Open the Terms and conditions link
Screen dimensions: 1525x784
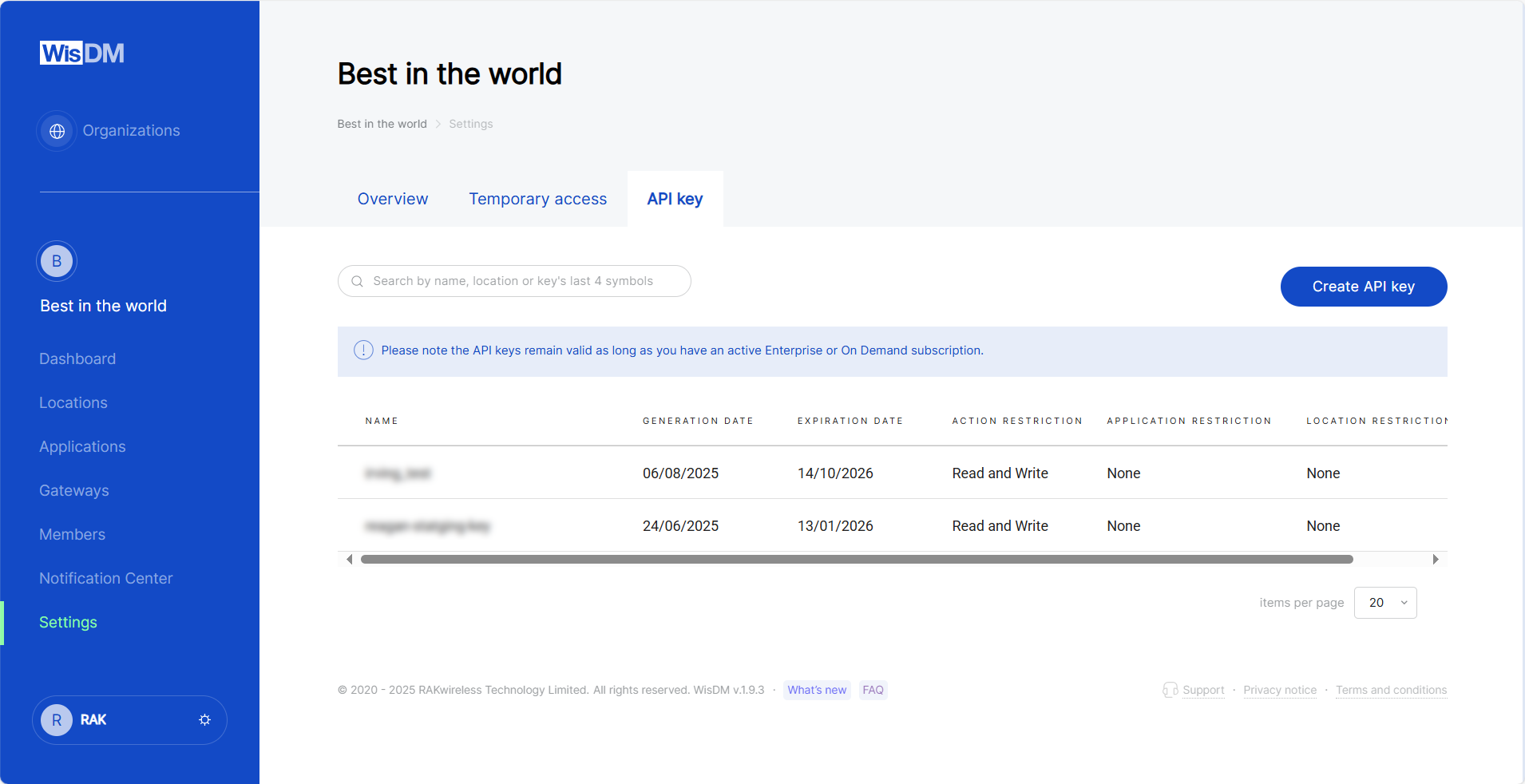(x=1391, y=690)
